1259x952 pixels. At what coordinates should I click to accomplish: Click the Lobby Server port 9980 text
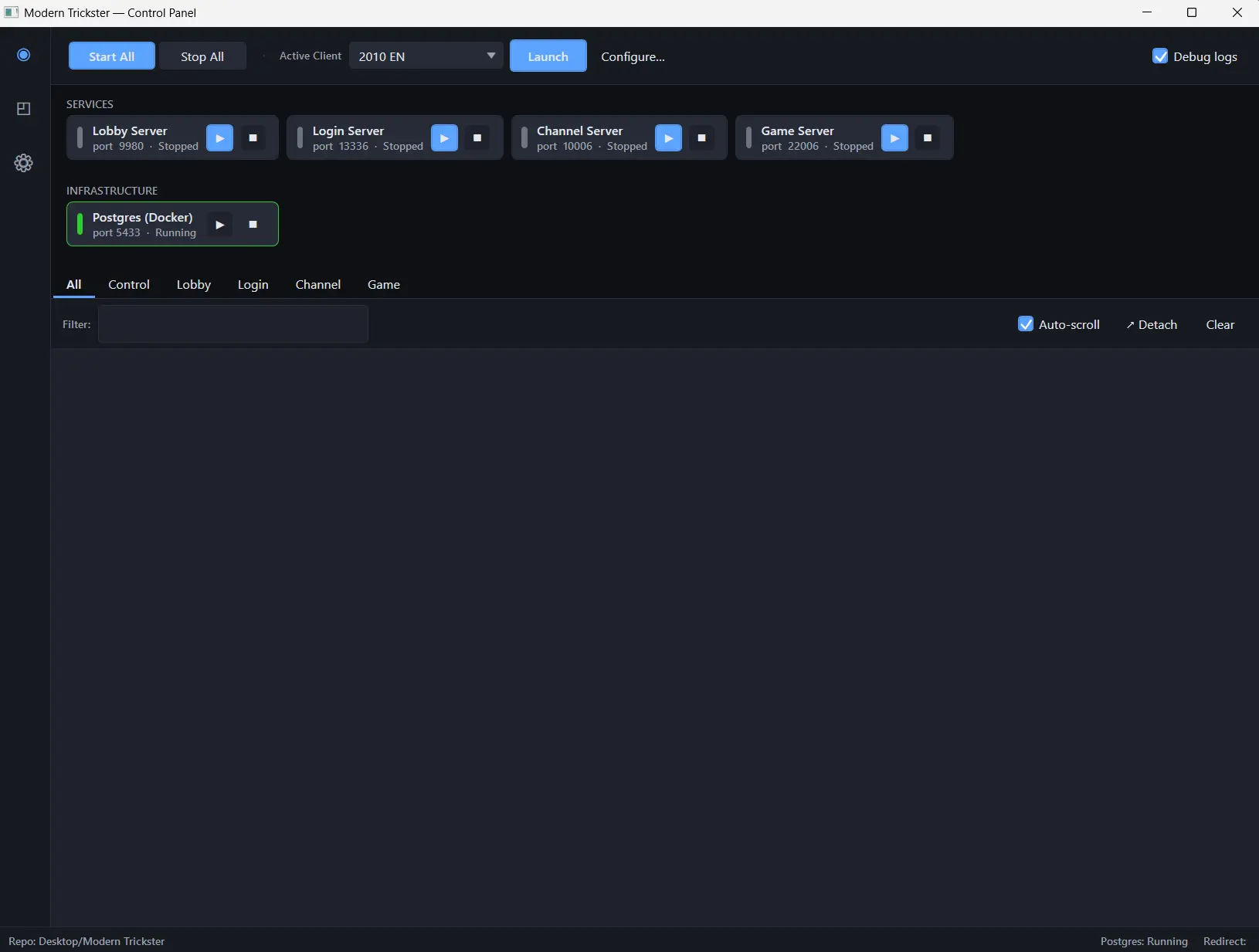coord(118,147)
